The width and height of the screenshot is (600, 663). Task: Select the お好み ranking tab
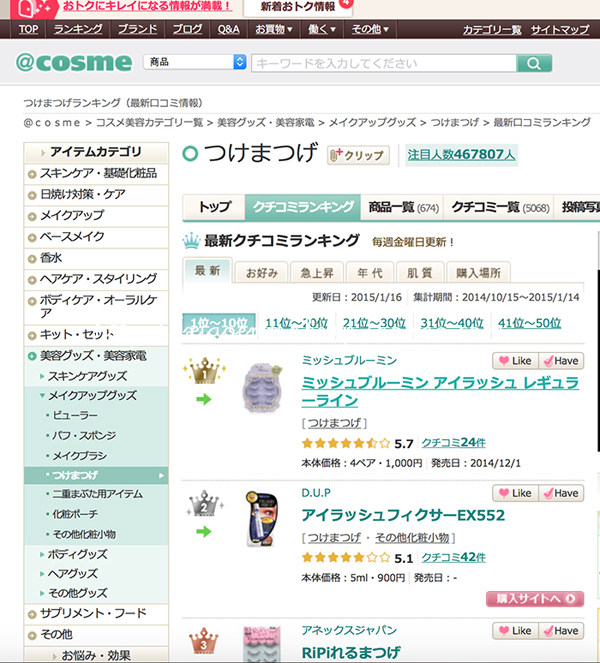pos(261,273)
